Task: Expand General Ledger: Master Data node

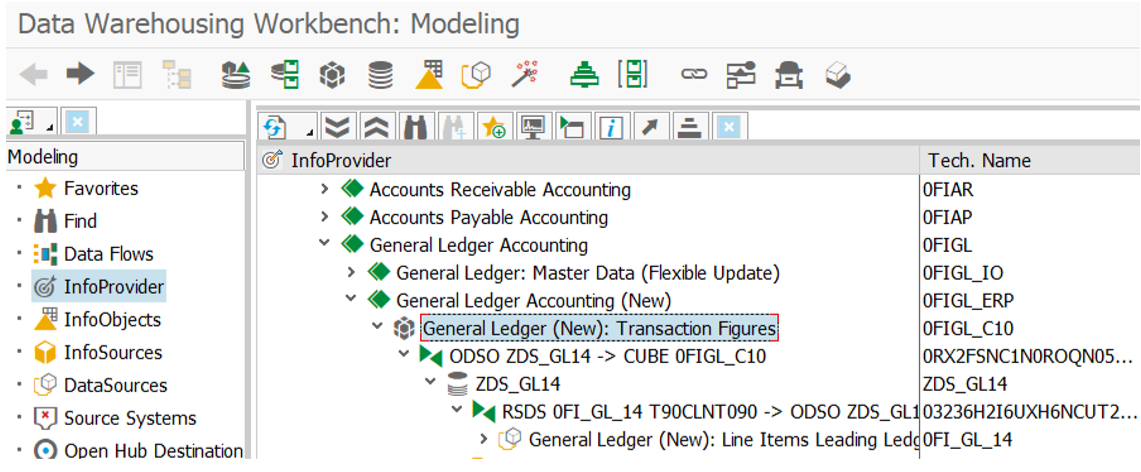Action: 351,272
